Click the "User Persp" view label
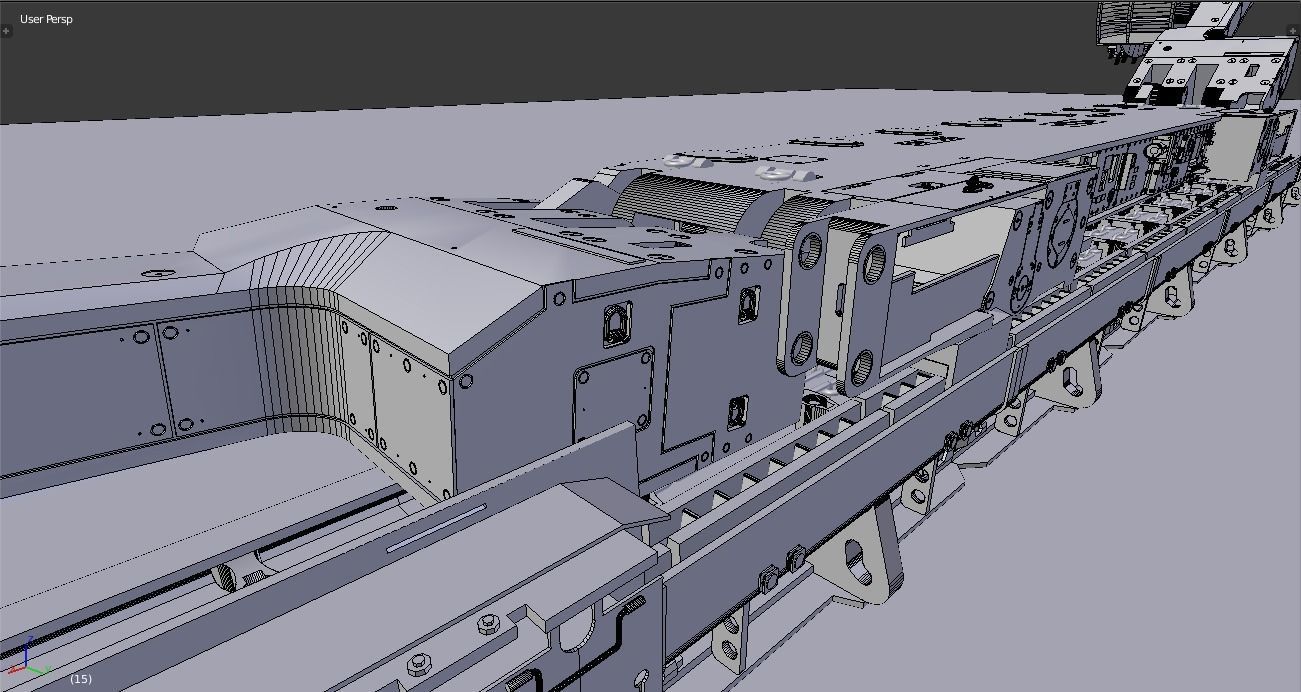1301x692 pixels. coord(46,19)
